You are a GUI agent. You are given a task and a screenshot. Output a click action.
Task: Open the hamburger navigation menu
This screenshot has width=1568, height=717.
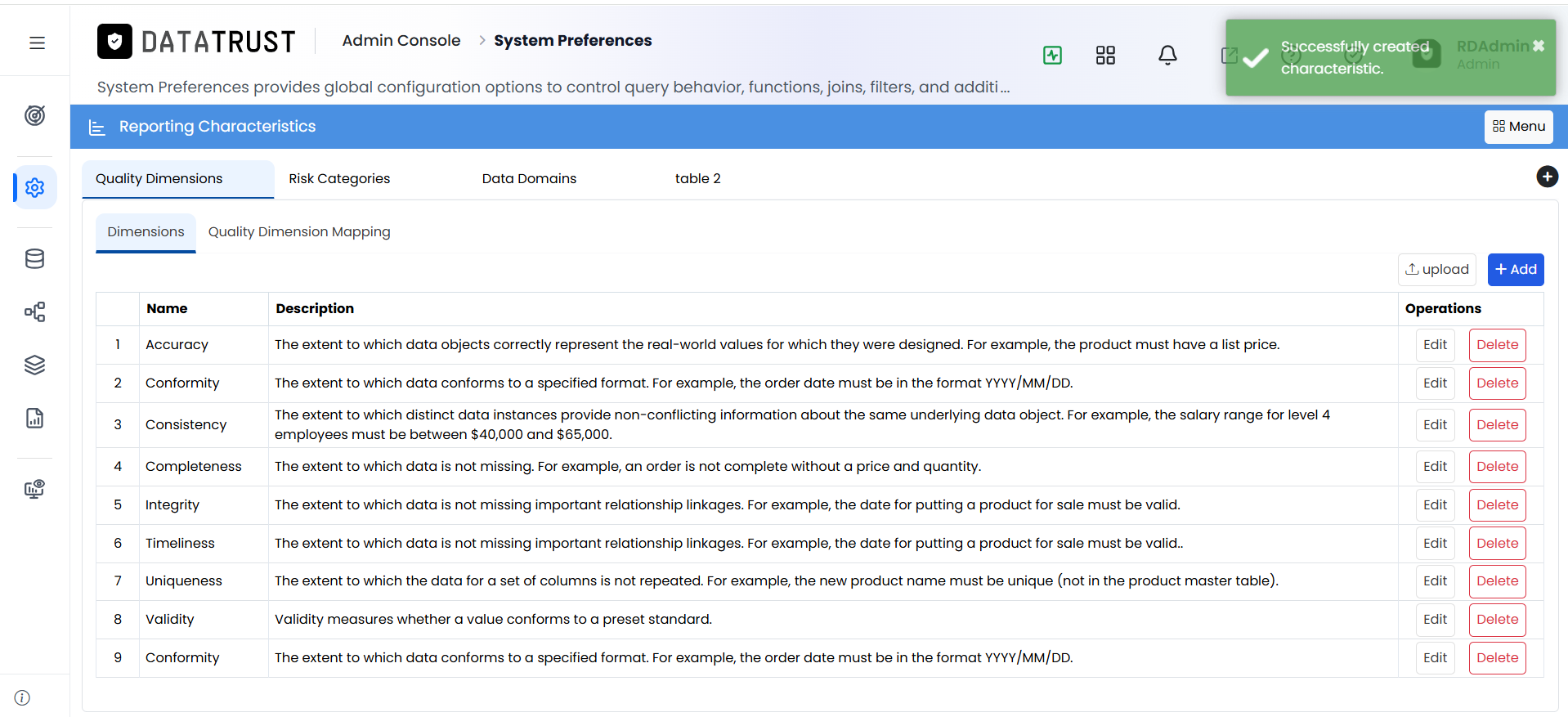coord(37,43)
